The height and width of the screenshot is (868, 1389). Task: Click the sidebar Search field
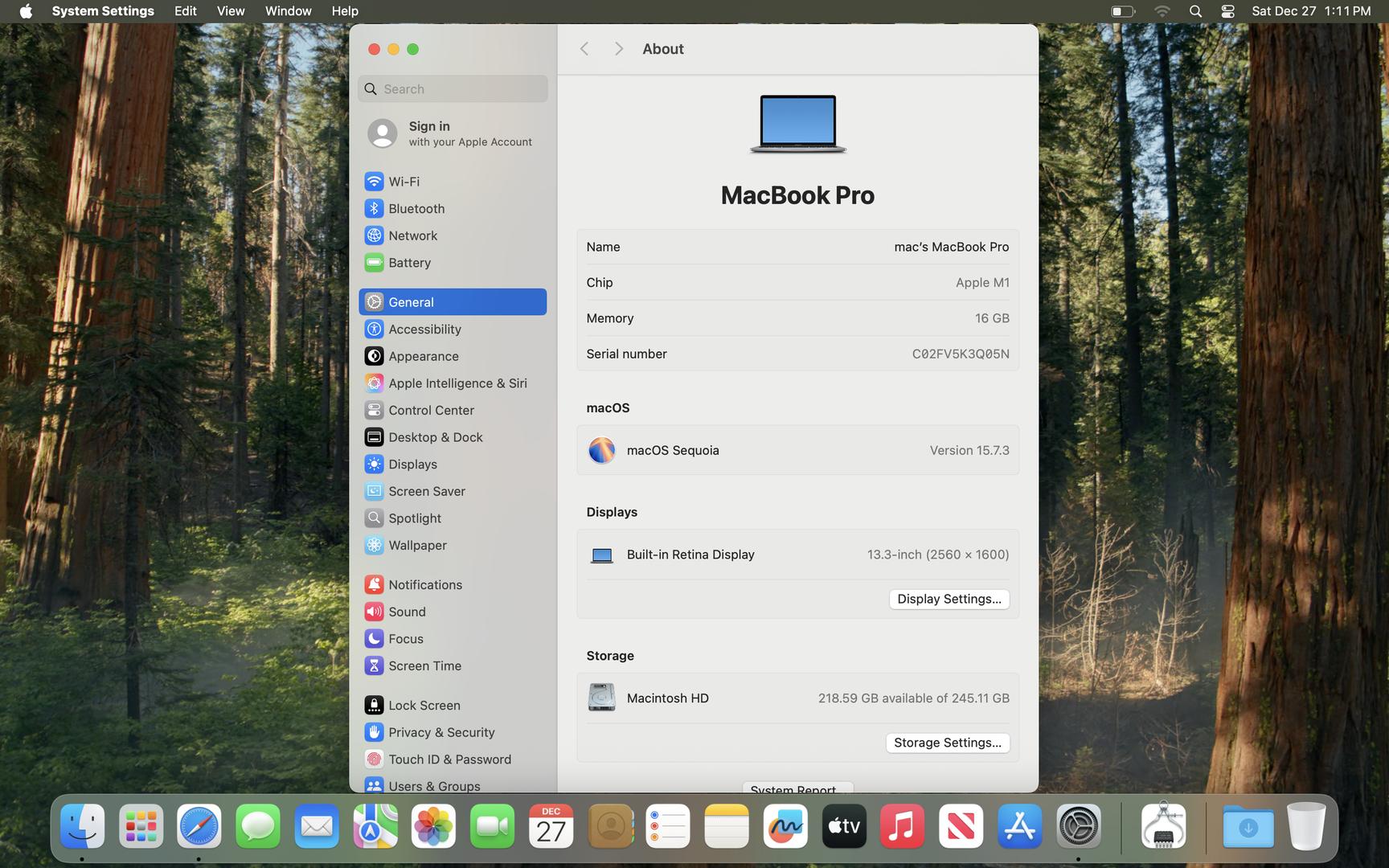point(453,89)
